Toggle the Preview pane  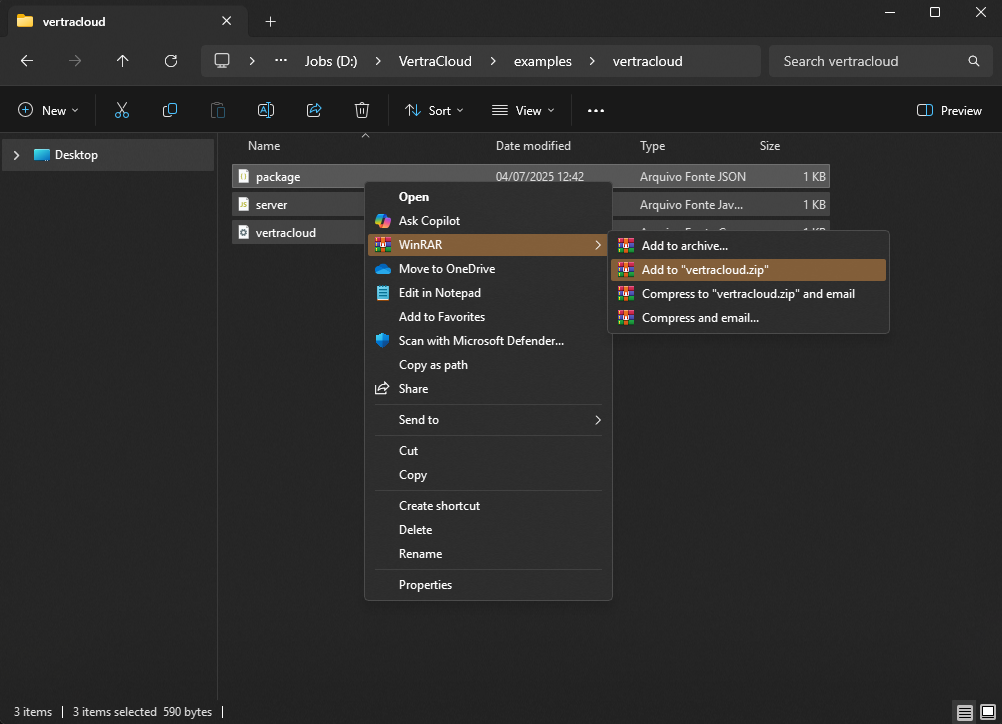coord(949,111)
